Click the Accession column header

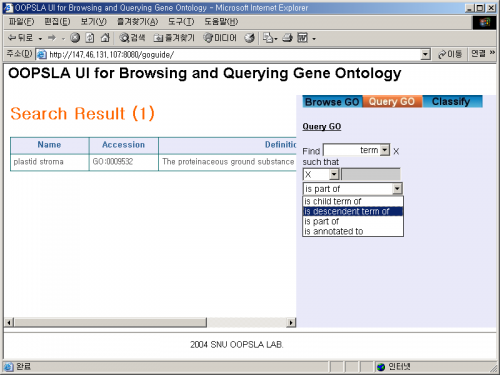pyautogui.click(x=123, y=145)
